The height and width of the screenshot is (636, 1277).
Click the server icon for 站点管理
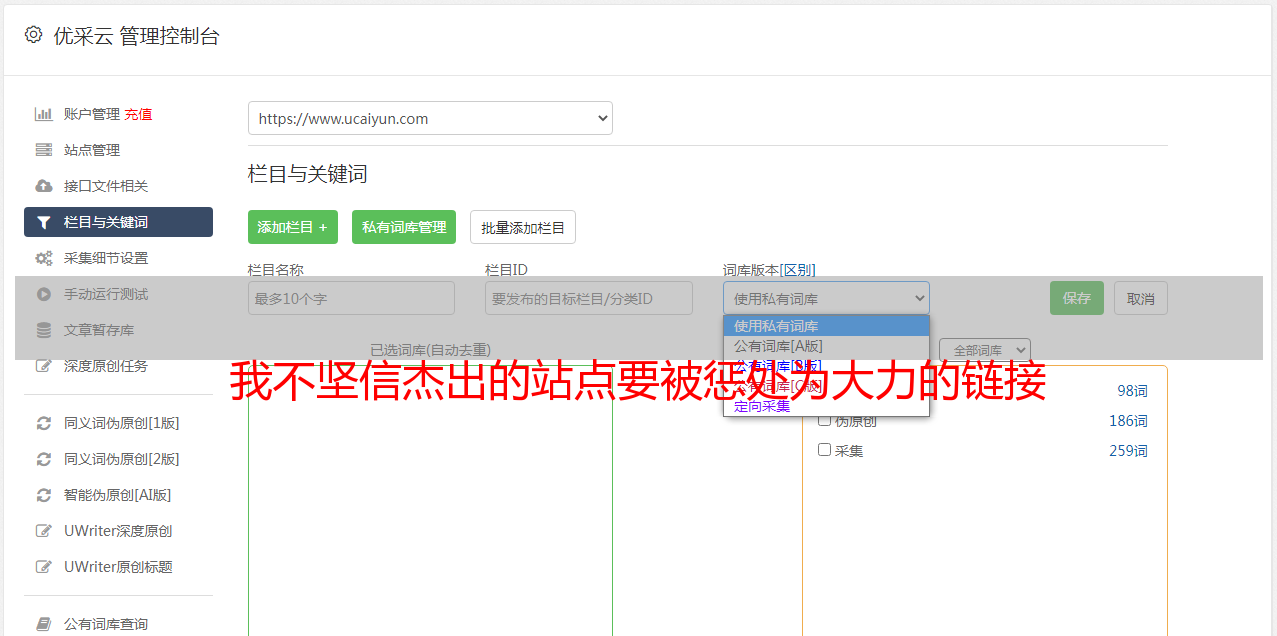tap(44, 150)
